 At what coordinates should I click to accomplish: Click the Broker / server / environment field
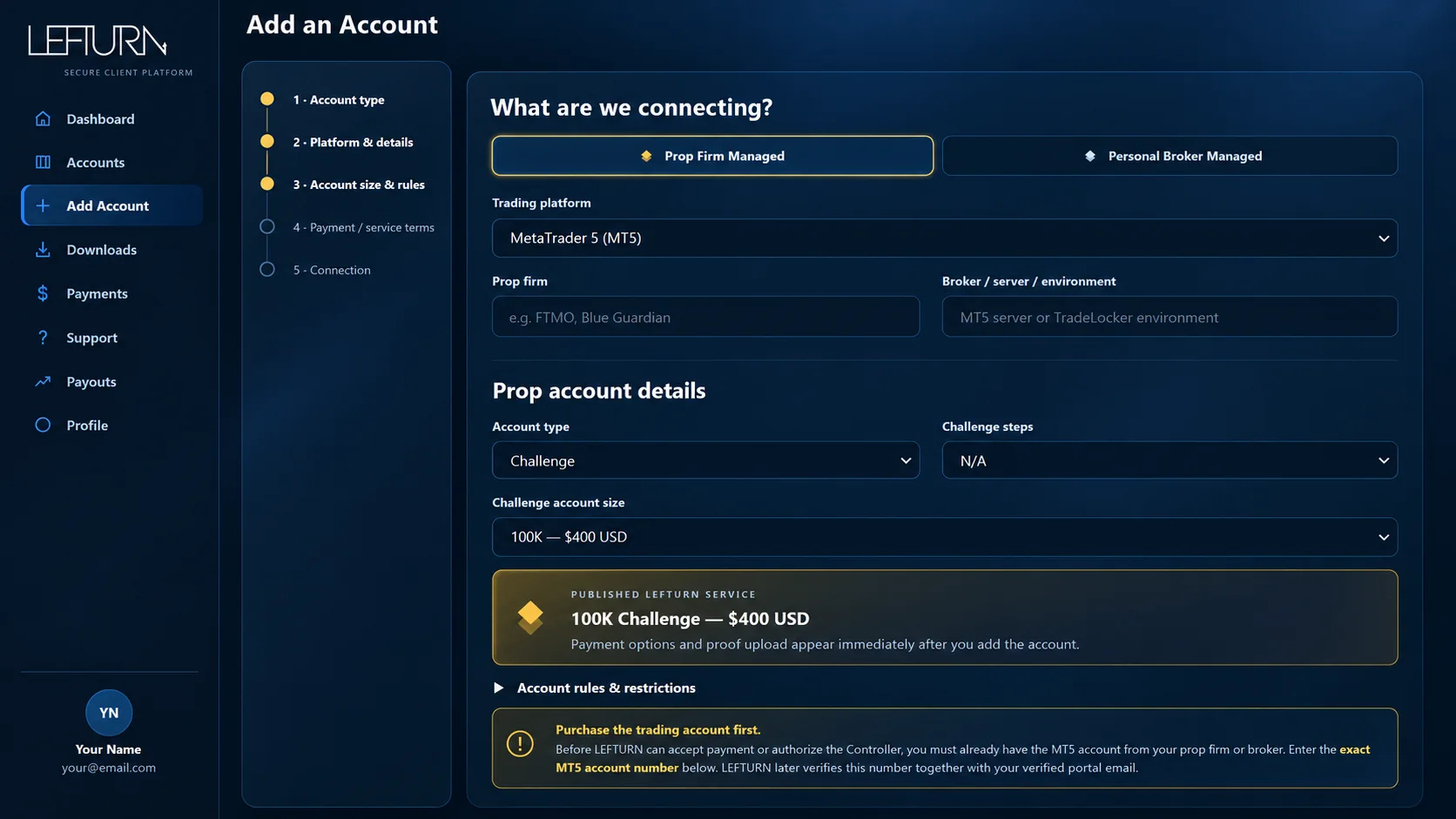coord(1170,317)
